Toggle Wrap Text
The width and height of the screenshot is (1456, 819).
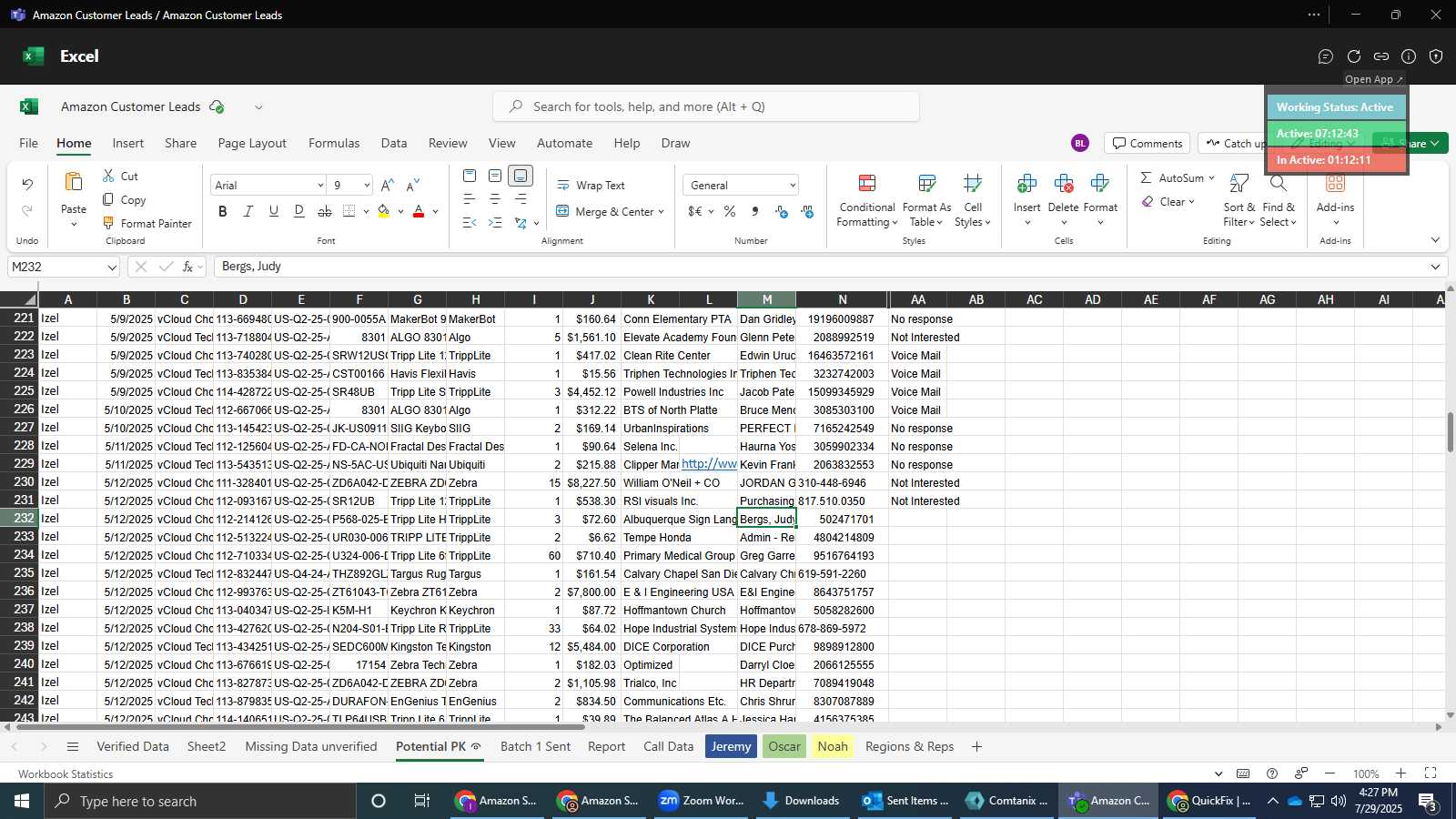(591, 185)
